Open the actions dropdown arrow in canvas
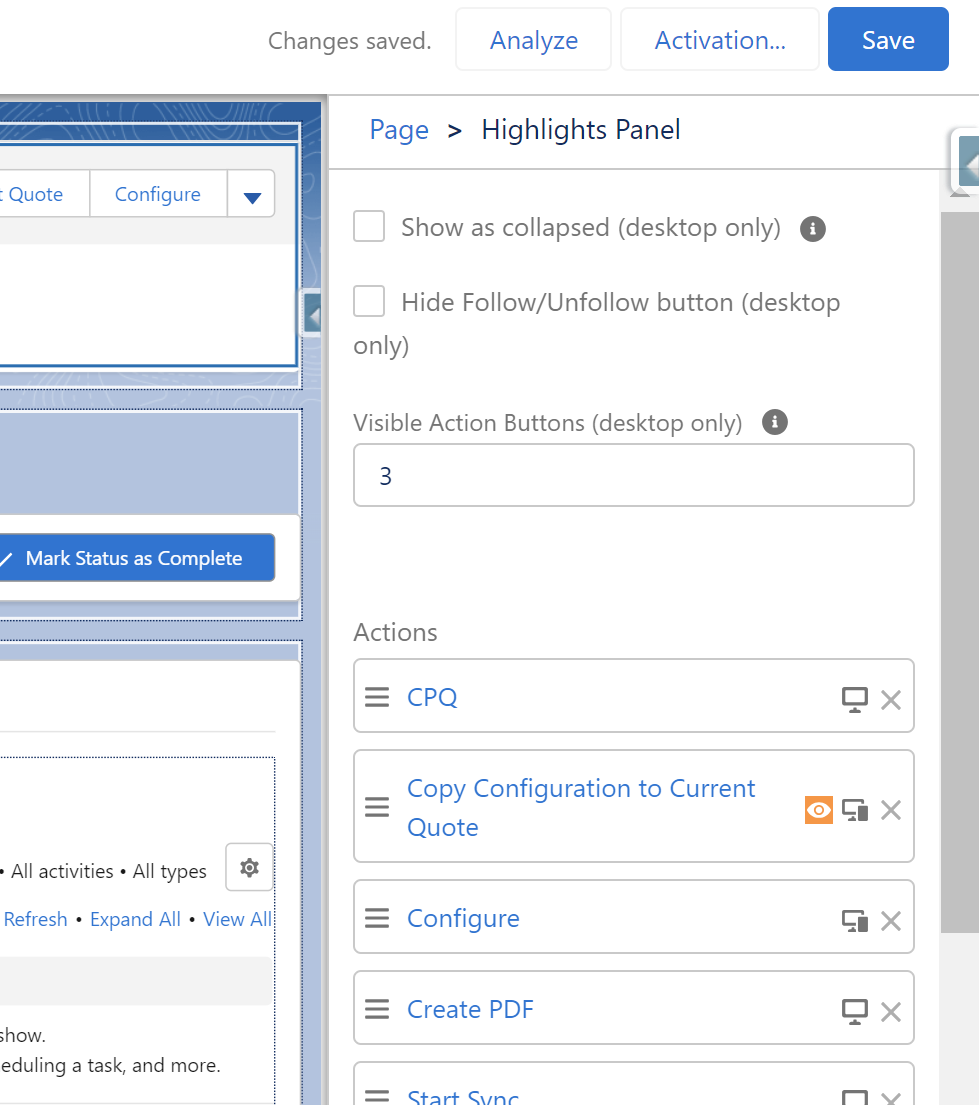Screen dimensions: 979x1105 252,195
